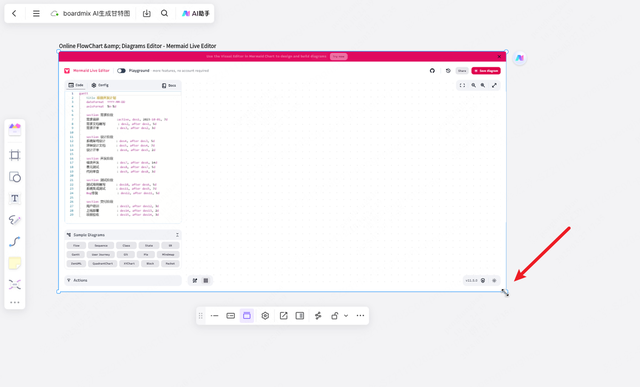Screen dimensions: 640x387
Task: Click the cloud sync status icon
Action: click(x=54, y=13)
